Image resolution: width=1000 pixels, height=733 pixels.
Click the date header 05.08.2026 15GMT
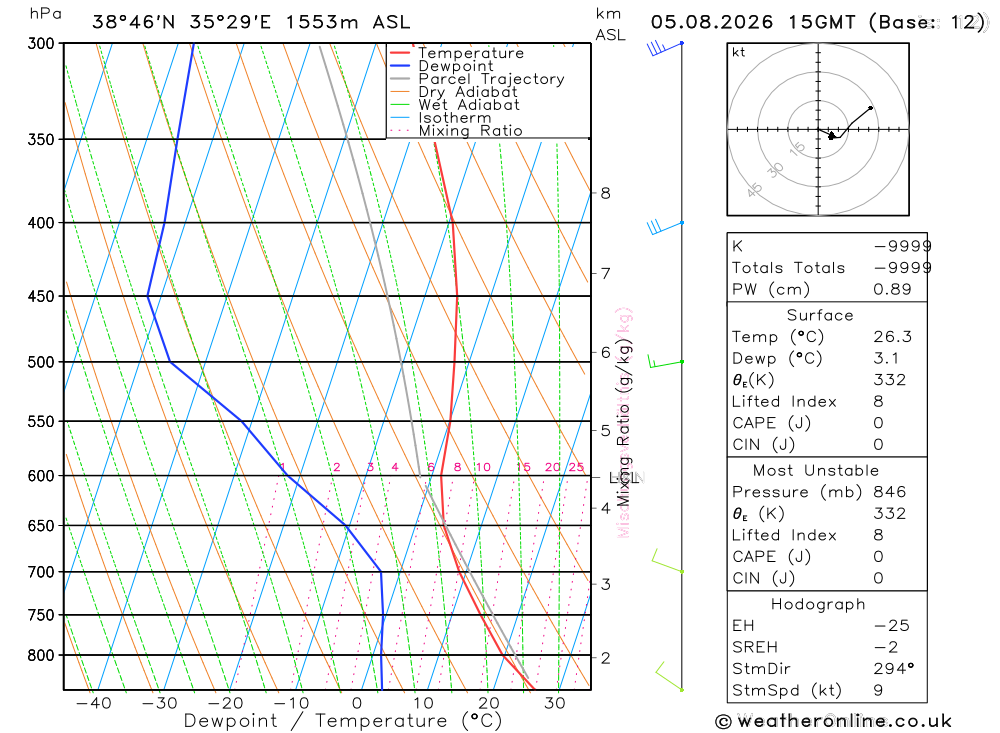(x=753, y=22)
